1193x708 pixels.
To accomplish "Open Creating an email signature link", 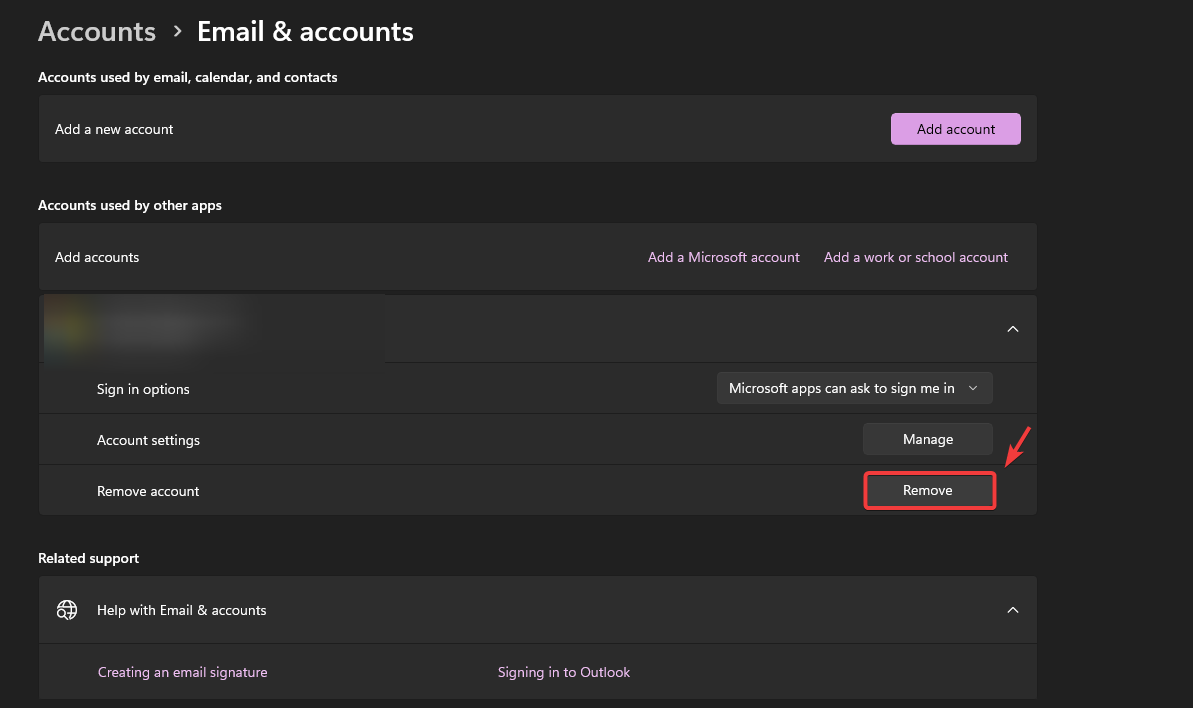I will (x=182, y=672).
